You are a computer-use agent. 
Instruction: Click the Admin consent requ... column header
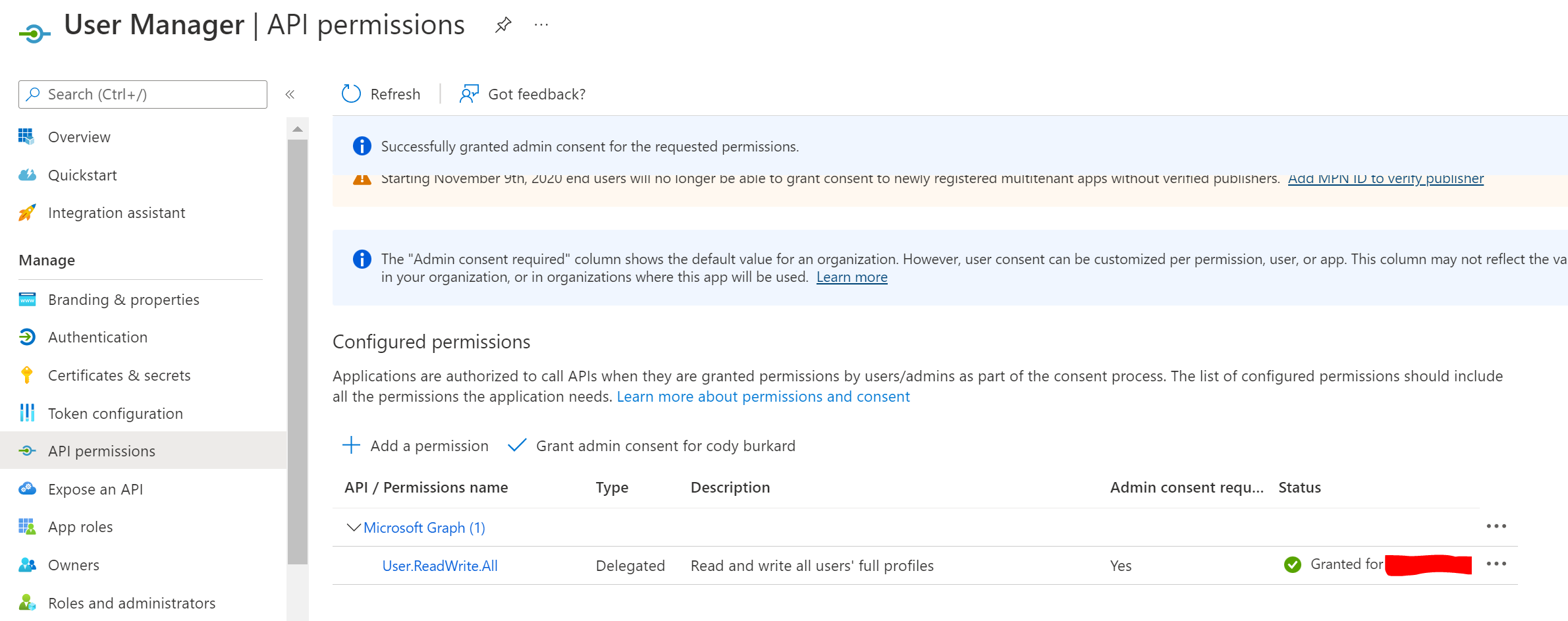coord(1187,487)
